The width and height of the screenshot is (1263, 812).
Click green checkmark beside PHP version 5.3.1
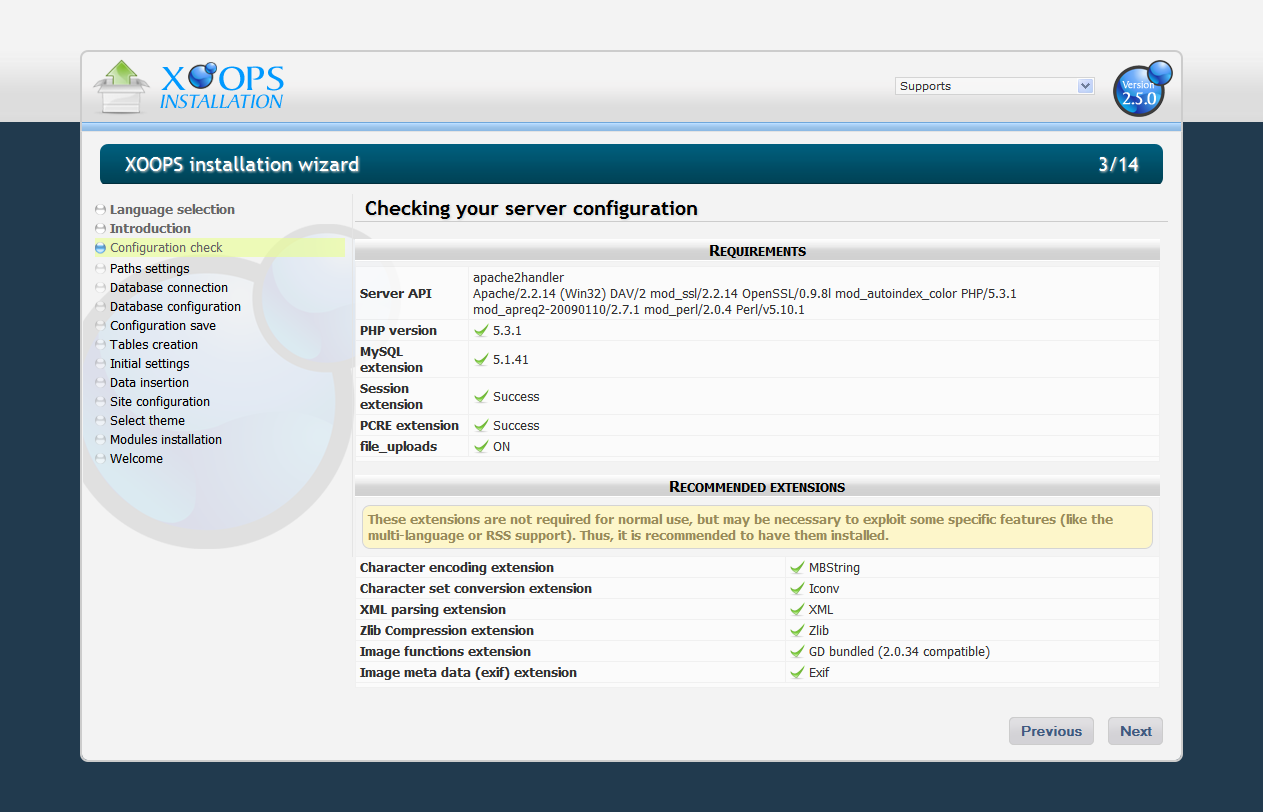click(x=481, y=331)
